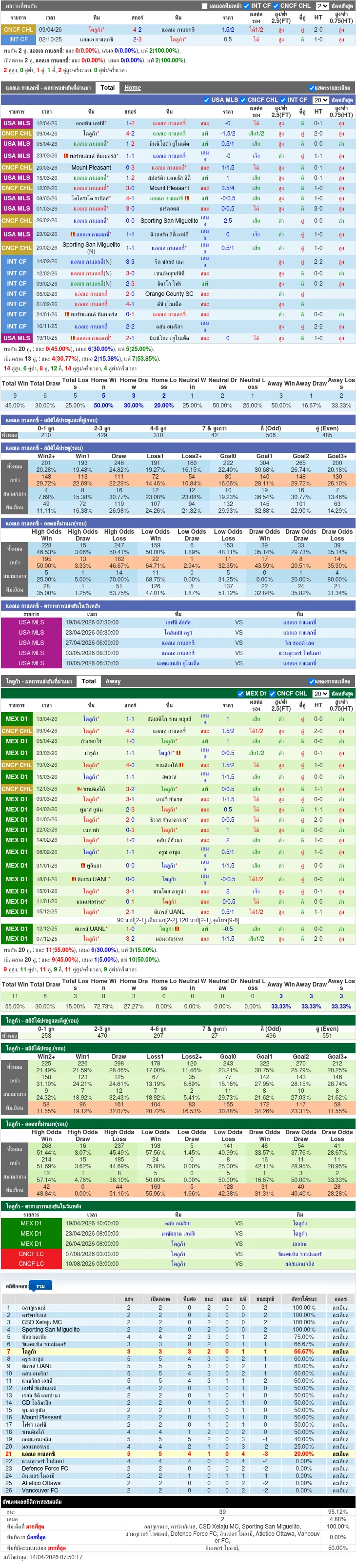Uncheck INT CF filter in top head-to-head header

[247, 5]
